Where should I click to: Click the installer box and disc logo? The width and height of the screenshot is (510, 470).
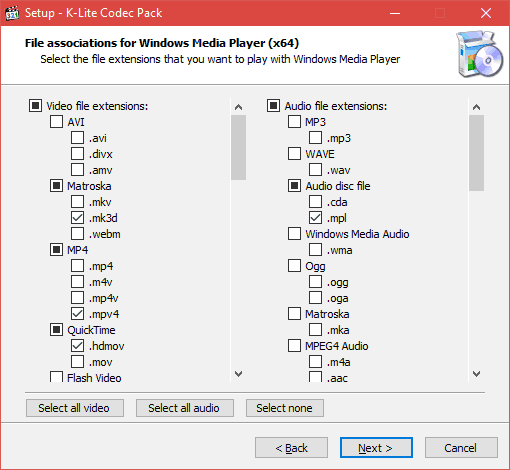(479, 54)
